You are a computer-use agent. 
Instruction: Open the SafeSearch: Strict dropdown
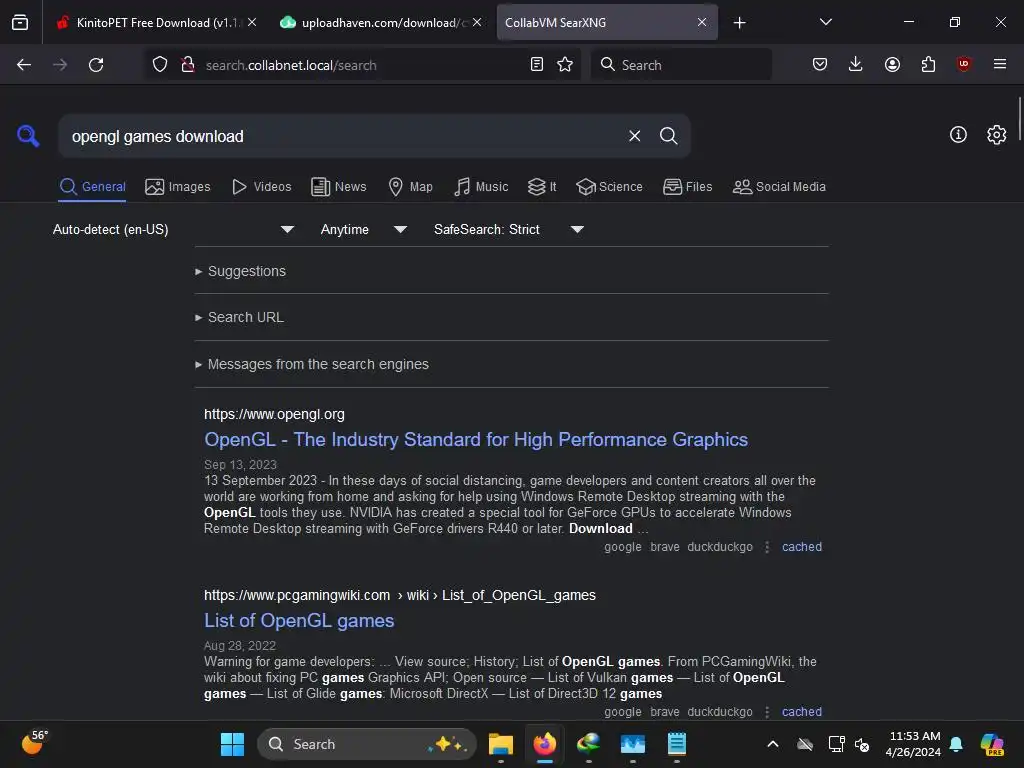(508, 229)
